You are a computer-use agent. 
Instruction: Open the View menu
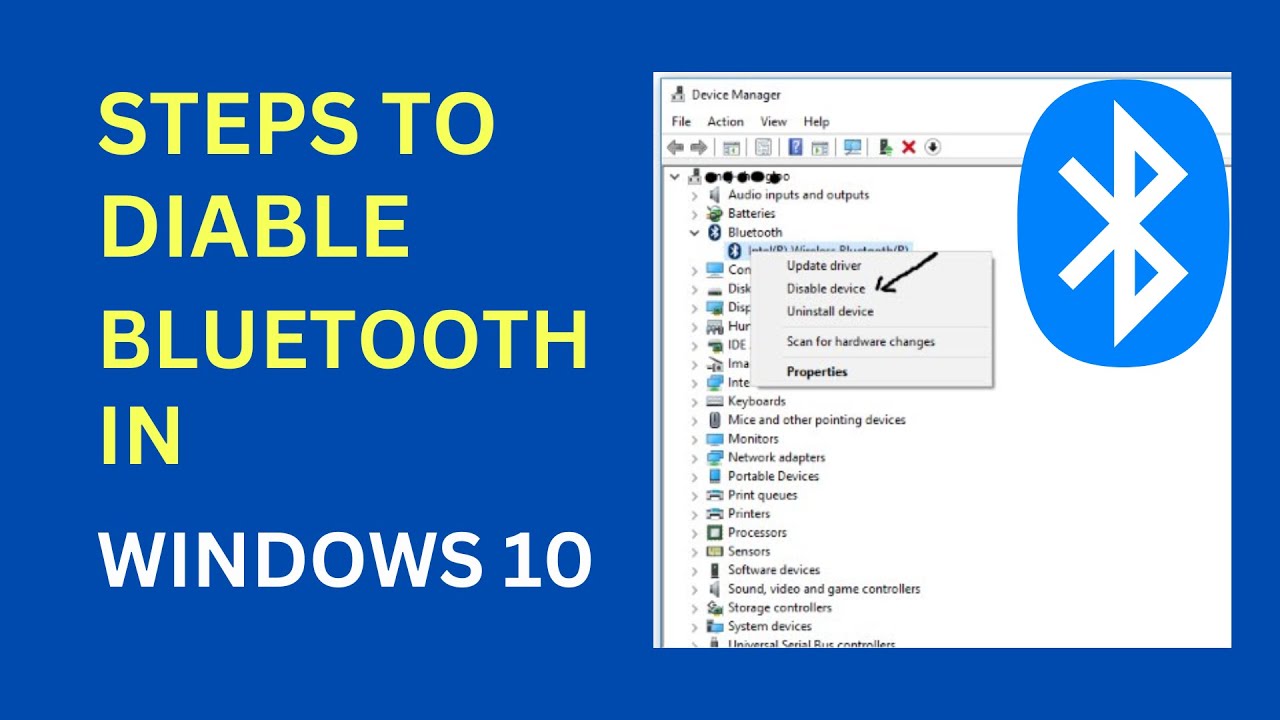774,122
